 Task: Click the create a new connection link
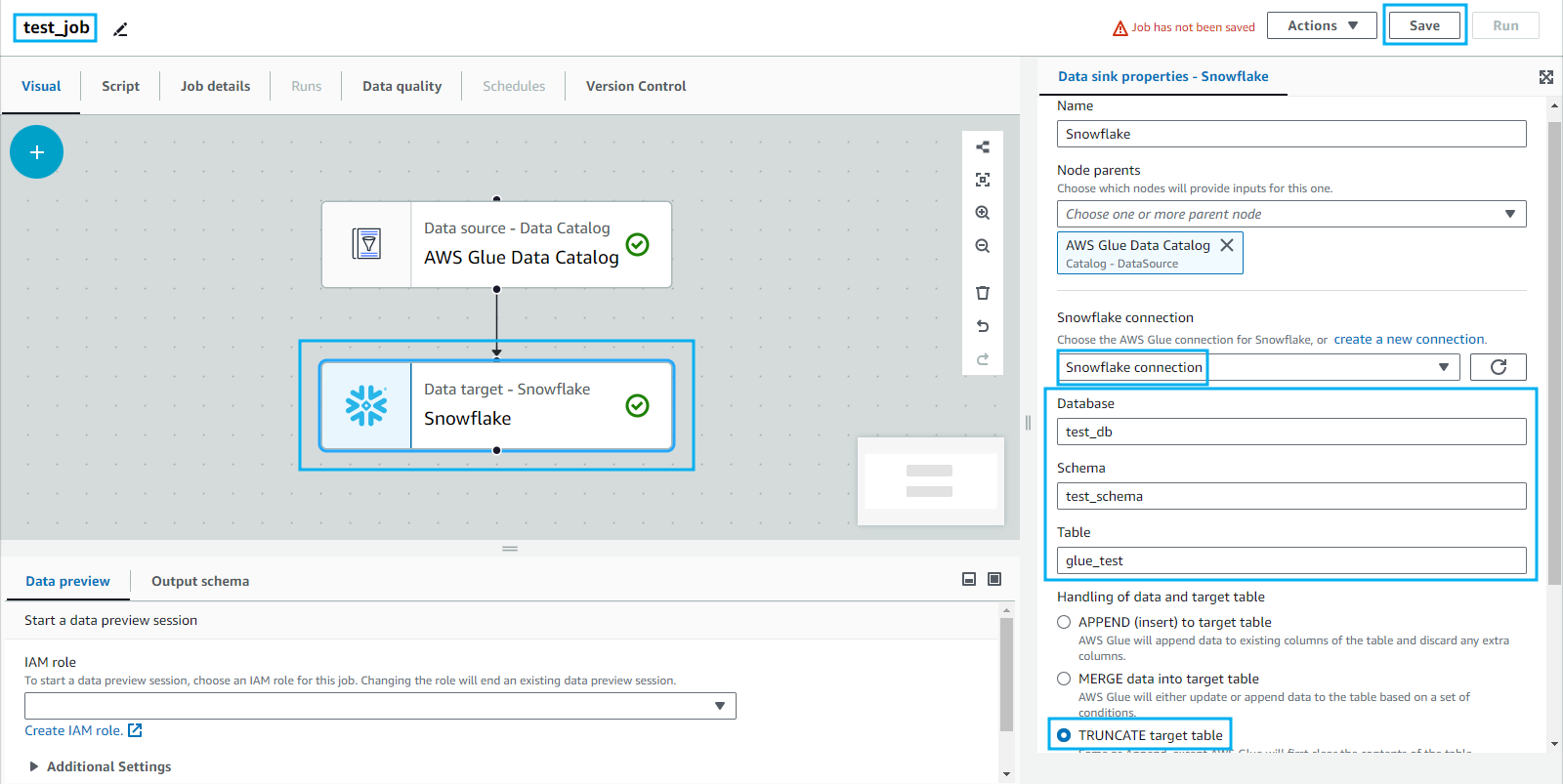1409,339
